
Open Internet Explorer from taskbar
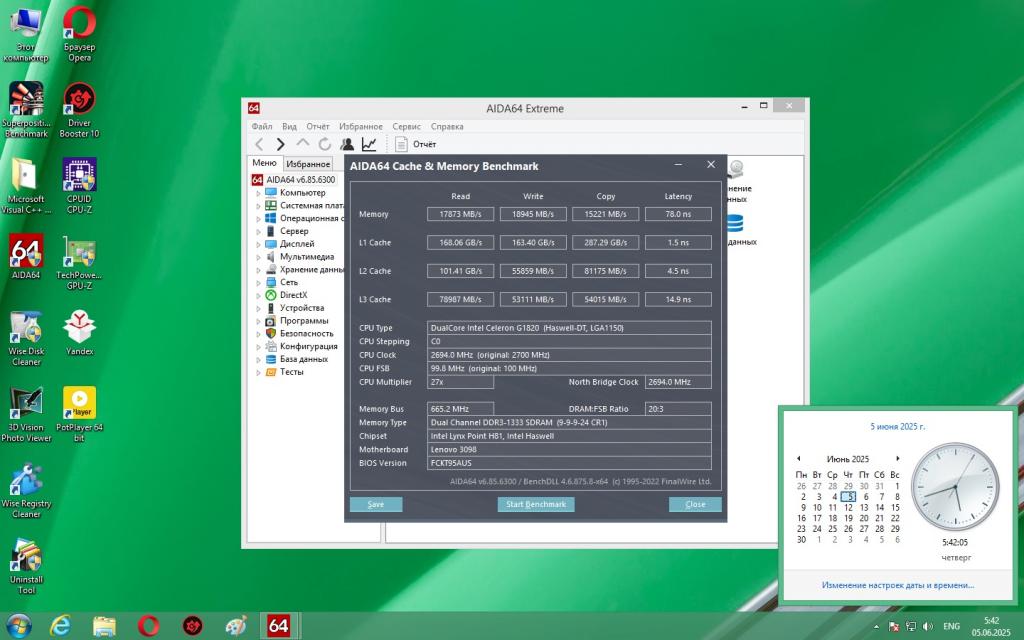pos(60,626)
